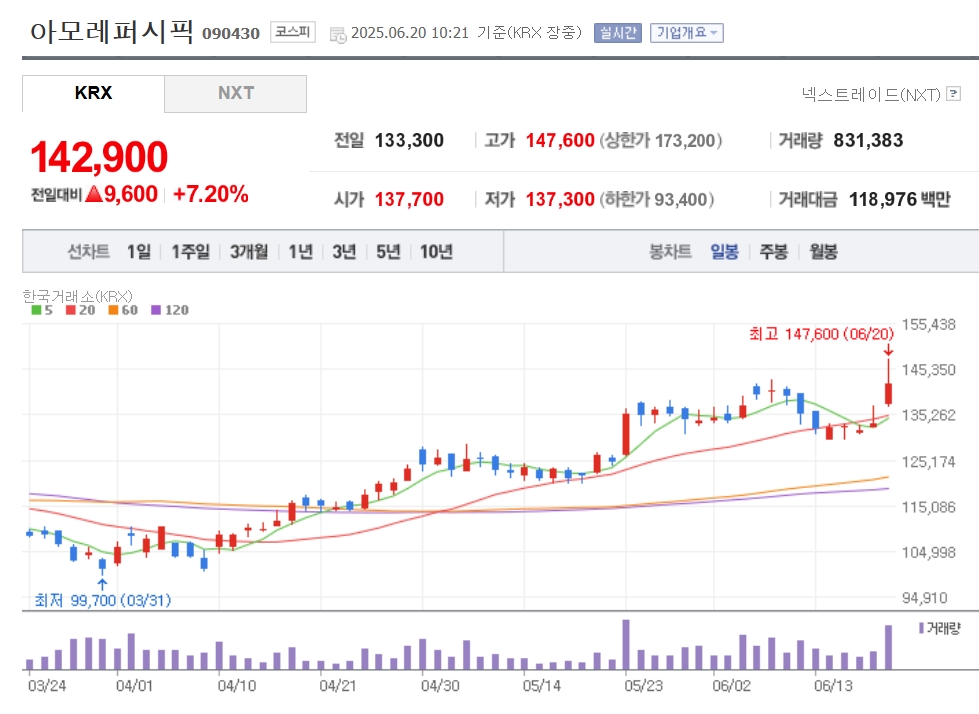Click the 05/23 date axis label

click(644, 686)
